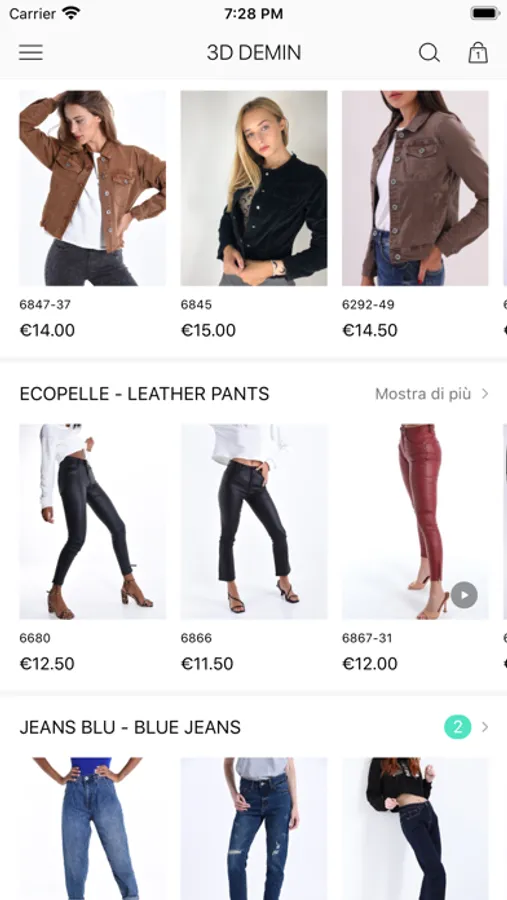Tap the 3D DEMIN store title
Viewport: 507px width, 900px height.
(x=254, y=53)
